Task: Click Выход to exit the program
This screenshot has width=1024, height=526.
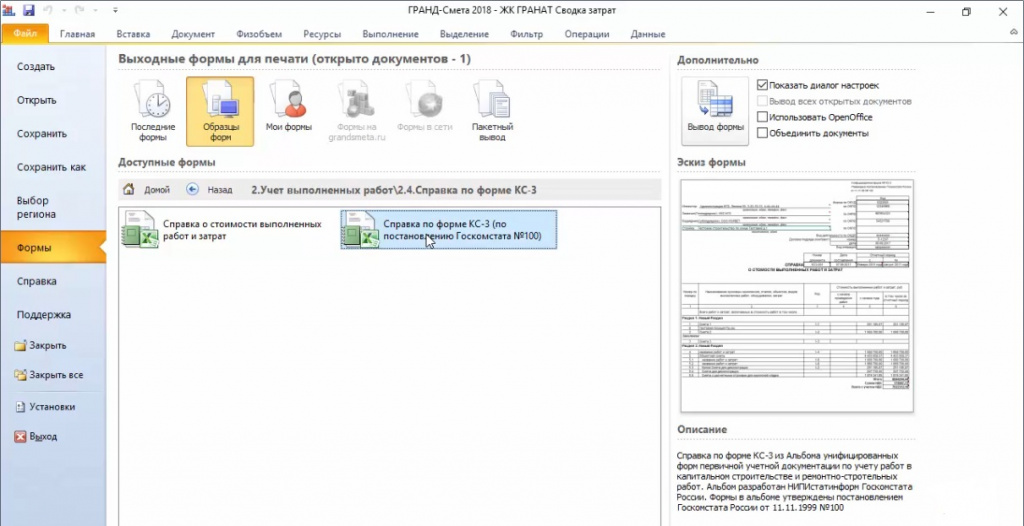Action: (x=36, y=436)
